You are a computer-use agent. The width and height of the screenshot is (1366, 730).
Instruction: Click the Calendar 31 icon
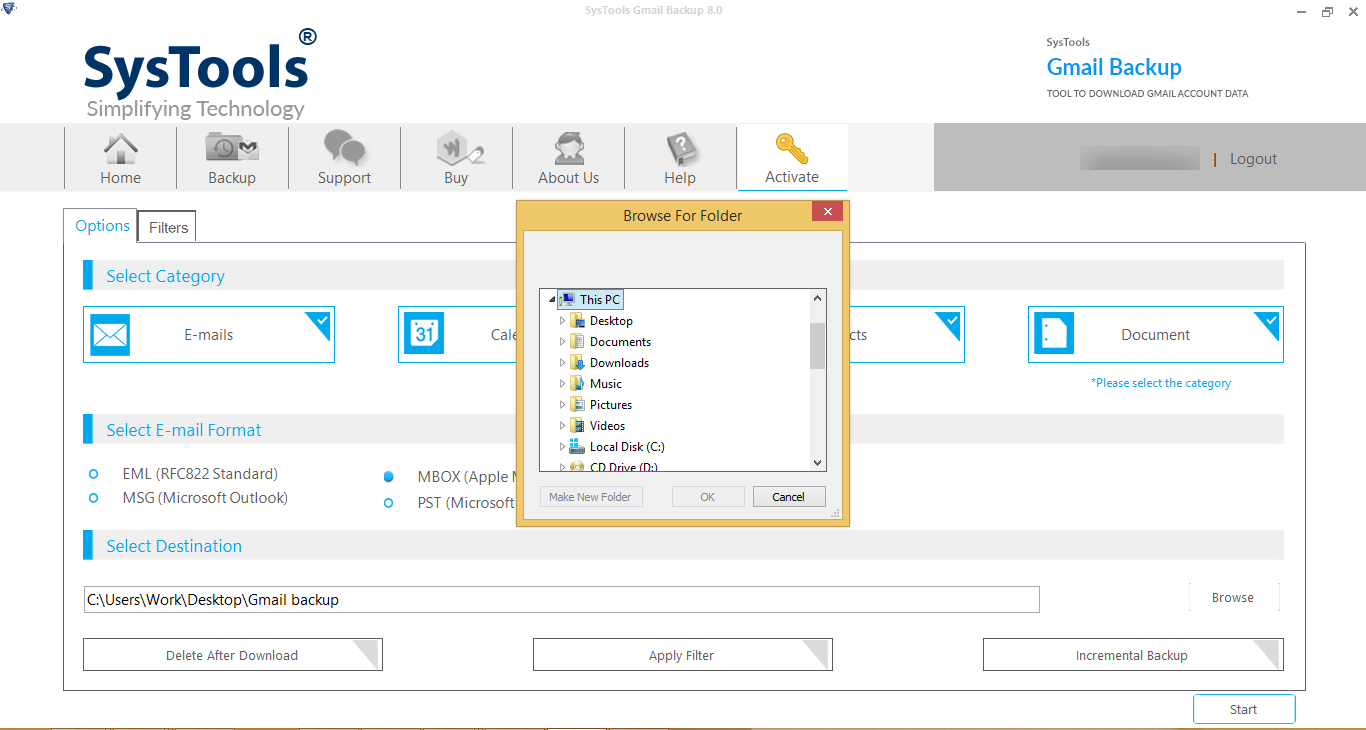point(424,335)
